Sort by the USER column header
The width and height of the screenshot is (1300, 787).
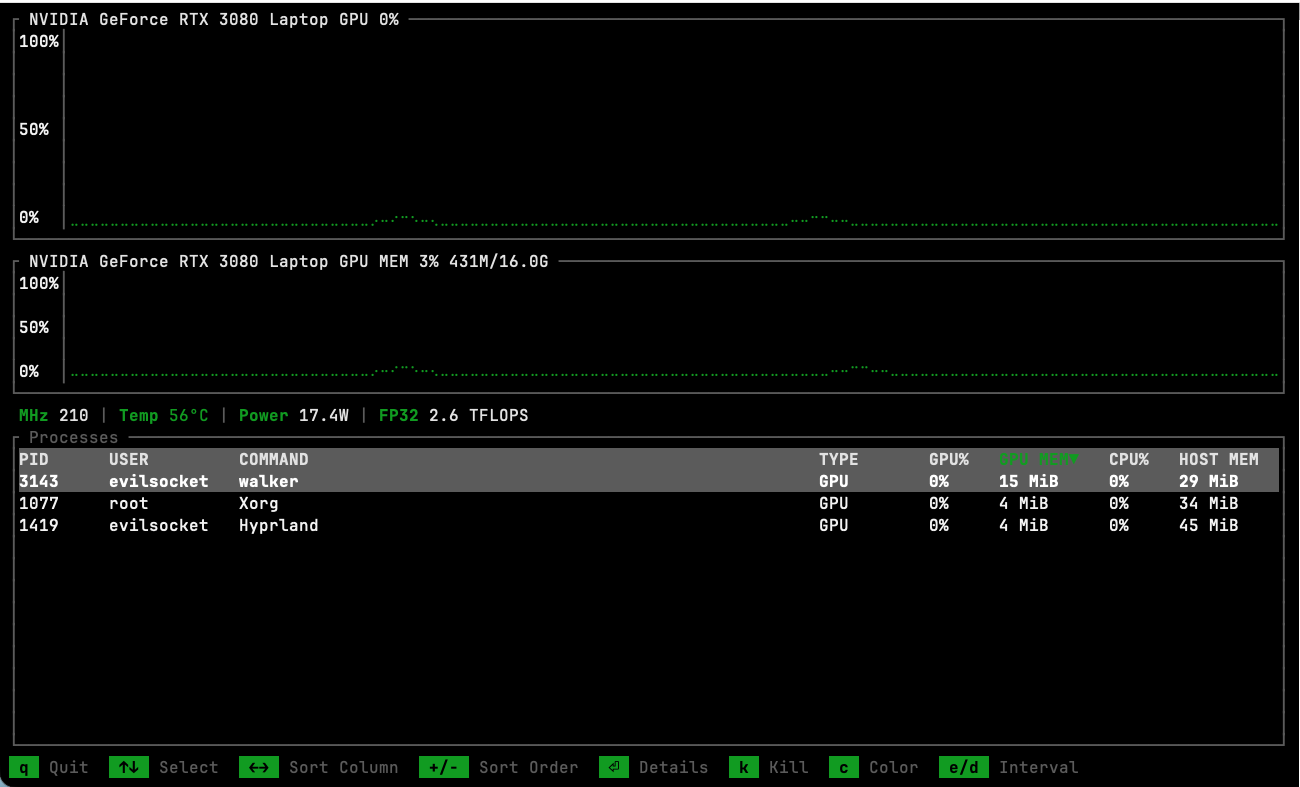129,459
